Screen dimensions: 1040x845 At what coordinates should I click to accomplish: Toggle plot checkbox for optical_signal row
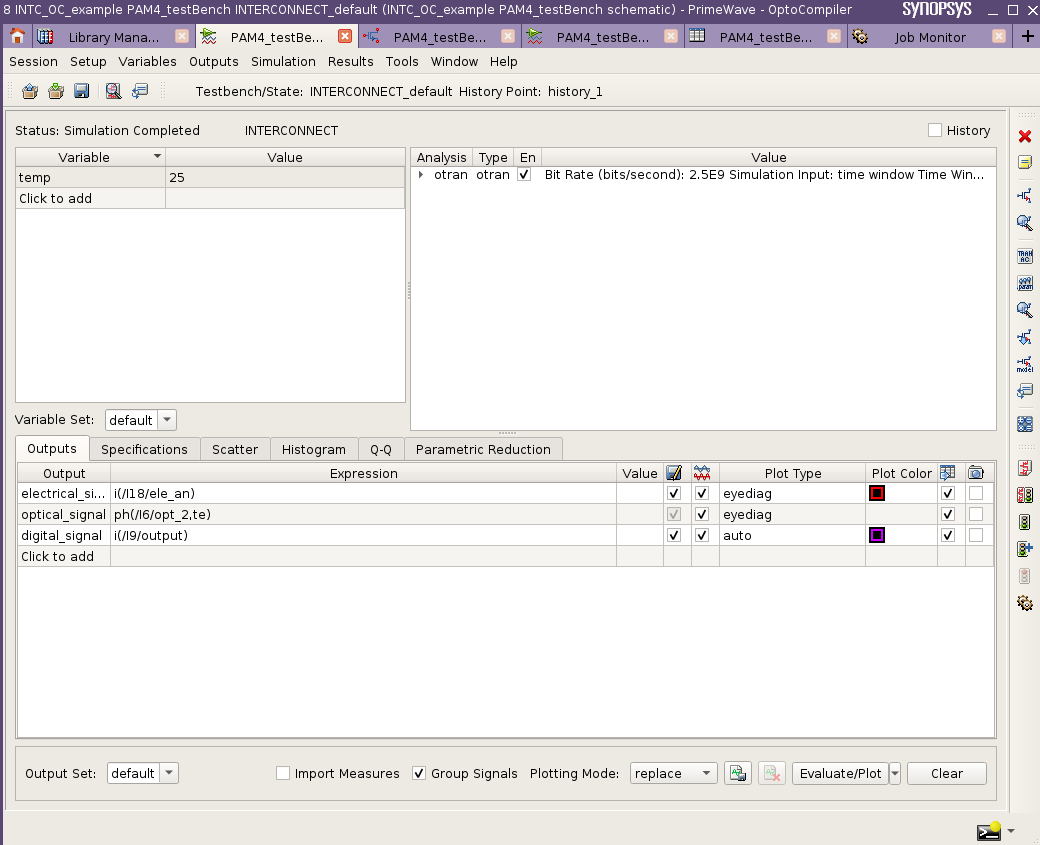[702, 514]
